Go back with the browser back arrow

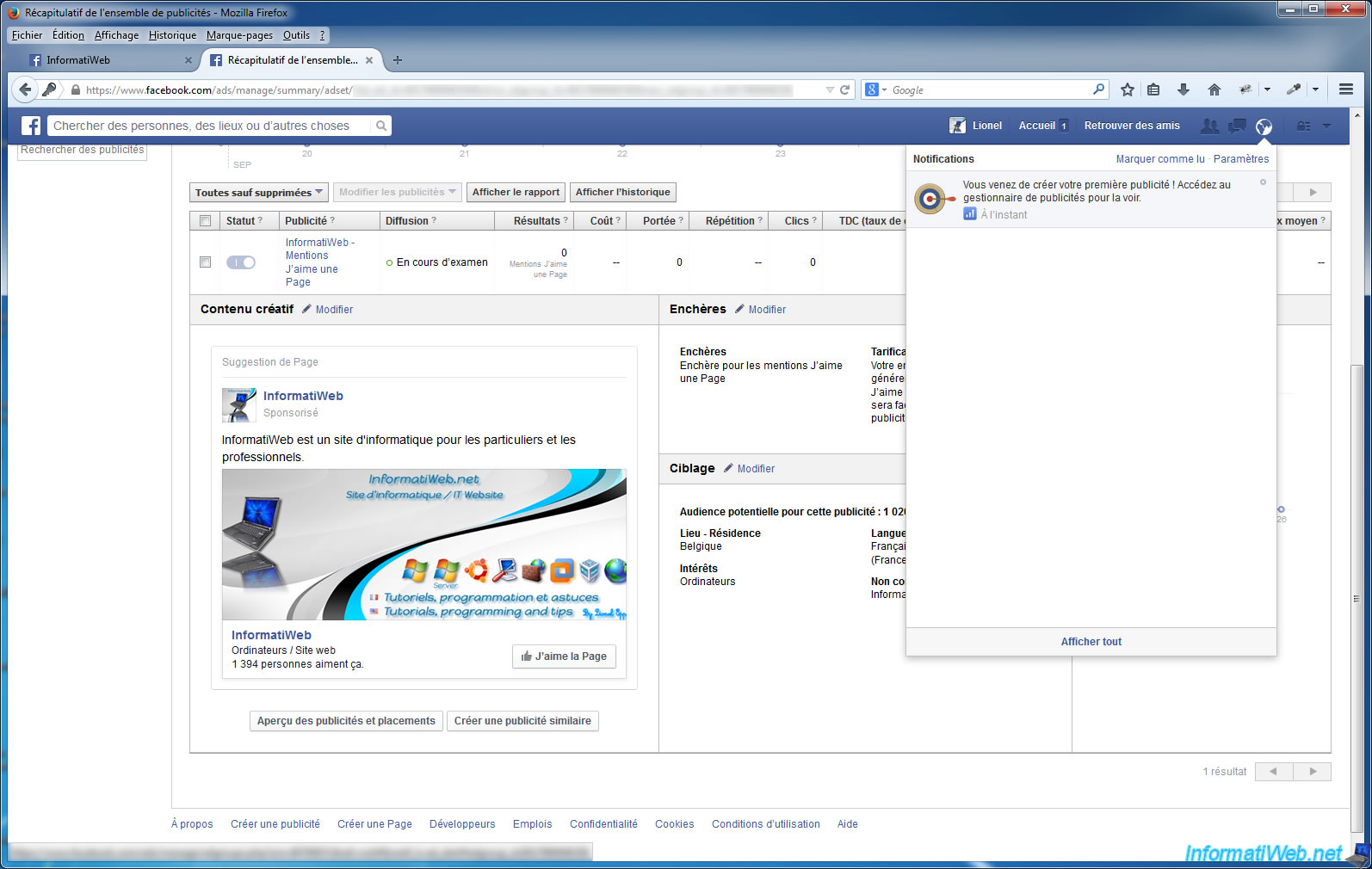pos(25,89)
